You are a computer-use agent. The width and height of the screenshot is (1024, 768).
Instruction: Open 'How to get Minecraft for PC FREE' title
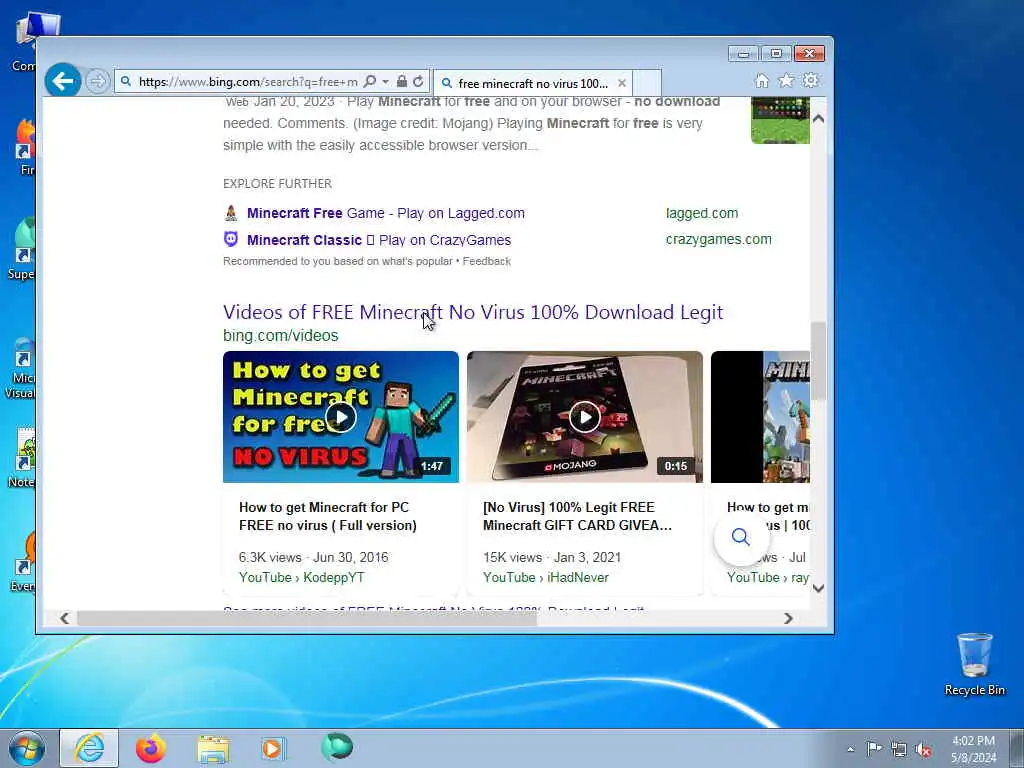point(328,516)
